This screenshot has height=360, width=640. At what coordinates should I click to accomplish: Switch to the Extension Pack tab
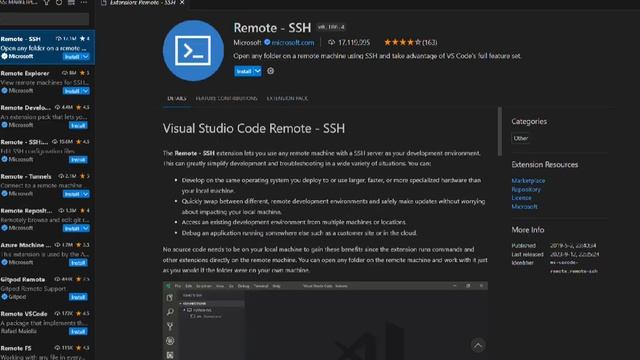point(287,98)
